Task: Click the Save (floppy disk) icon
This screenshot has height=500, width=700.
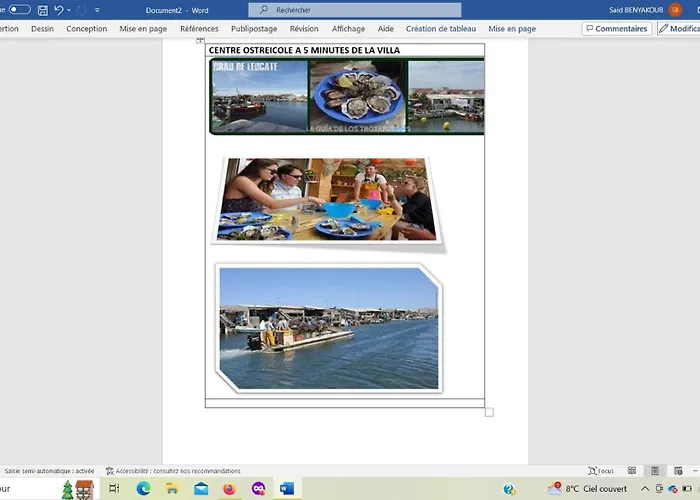Action: pyautogui.click(x=43, y=10)
